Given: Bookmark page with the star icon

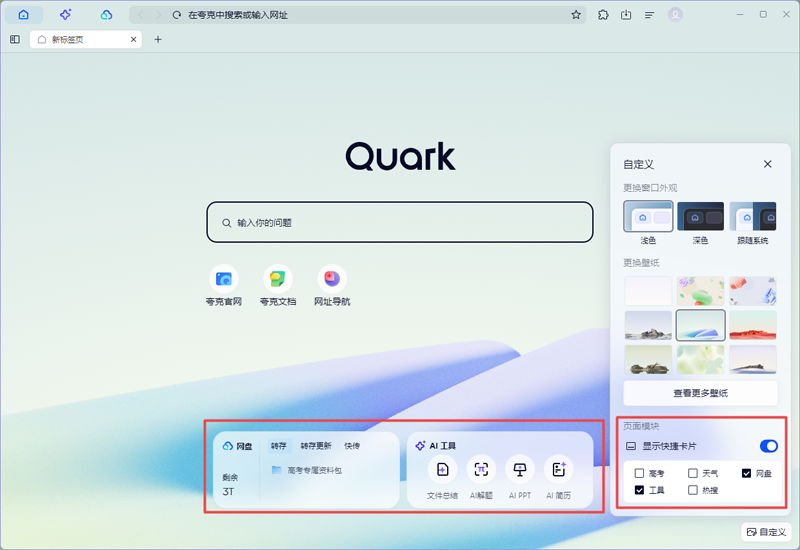Looking at the screenshot, I should [x=576, y=15].
